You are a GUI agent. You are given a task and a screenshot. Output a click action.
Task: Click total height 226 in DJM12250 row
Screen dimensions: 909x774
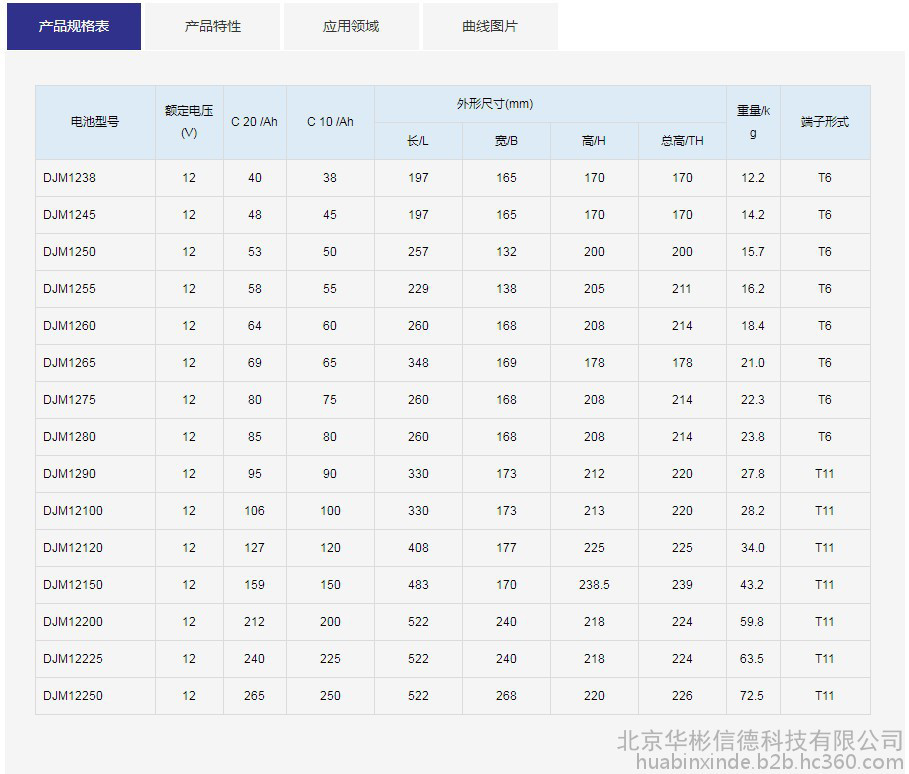pos(682,696)
